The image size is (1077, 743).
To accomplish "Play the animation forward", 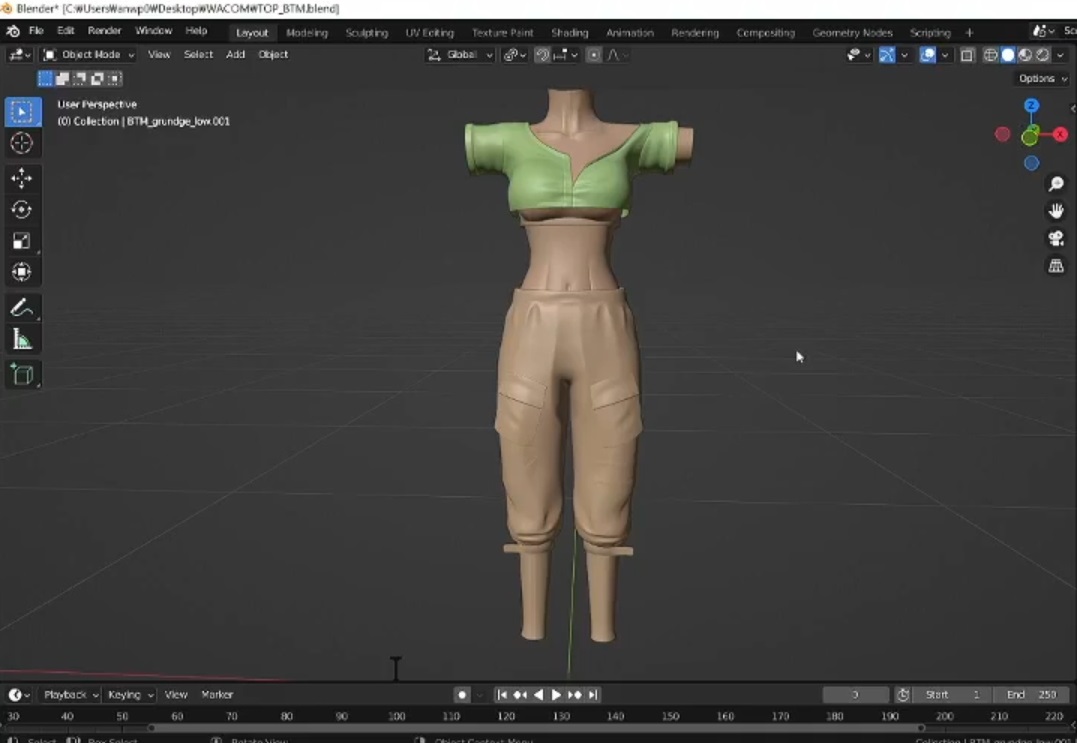I will [x=556, y=695].
